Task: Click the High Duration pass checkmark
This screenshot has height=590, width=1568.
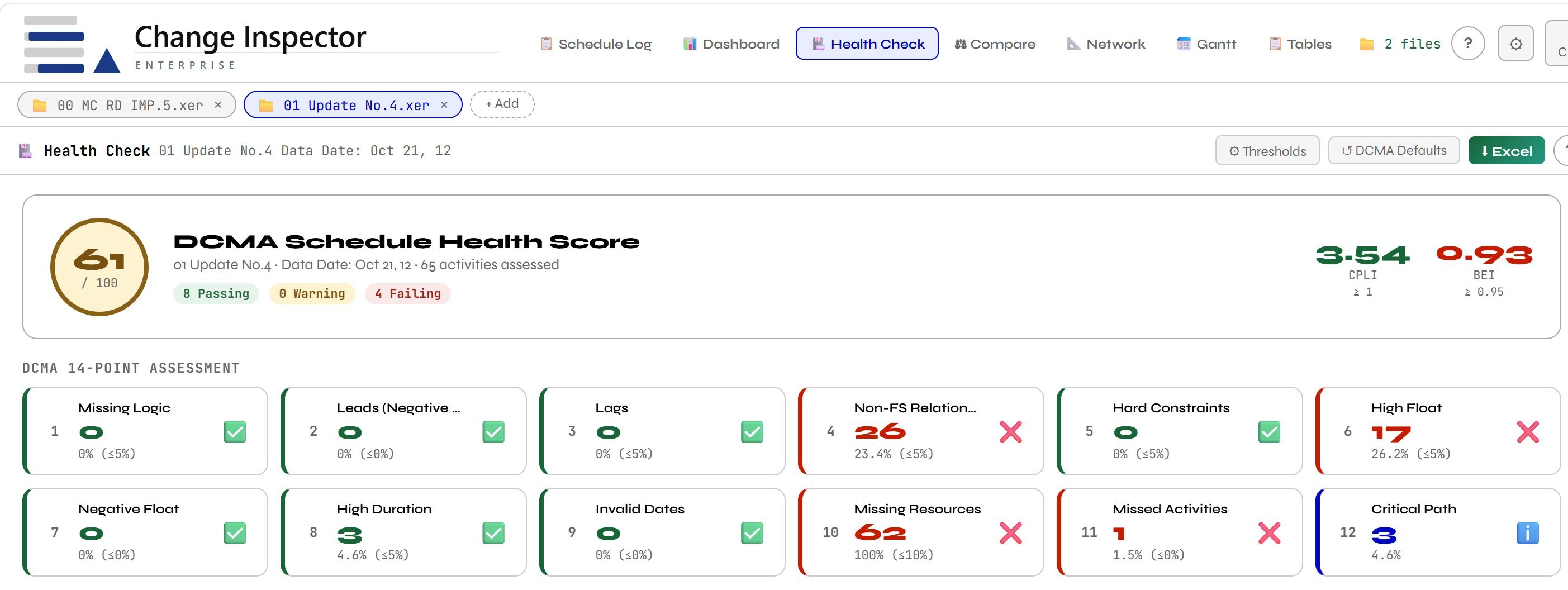Action: (x=493, y=534)
